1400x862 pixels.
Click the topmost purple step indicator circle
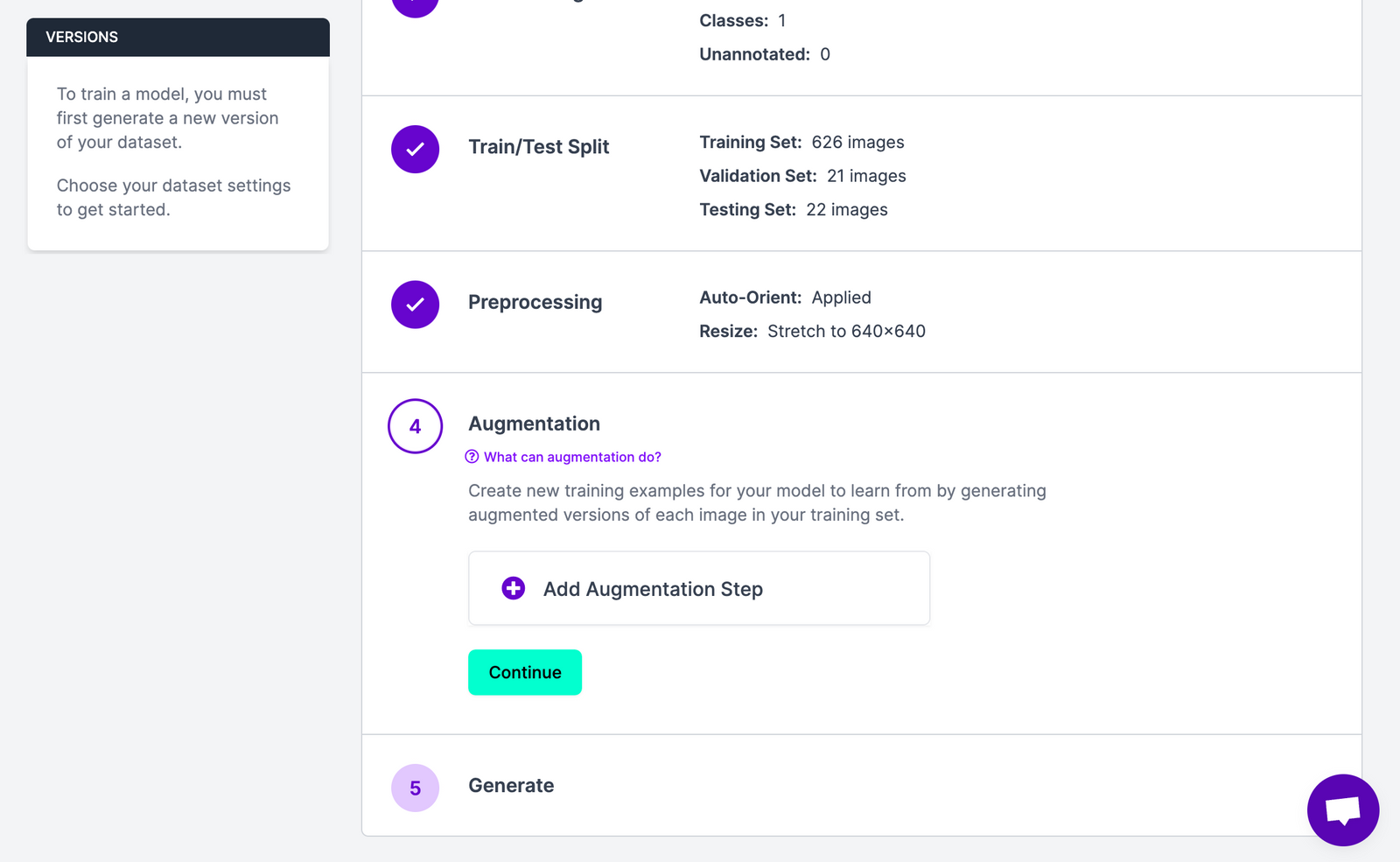[x=415, y=7]
